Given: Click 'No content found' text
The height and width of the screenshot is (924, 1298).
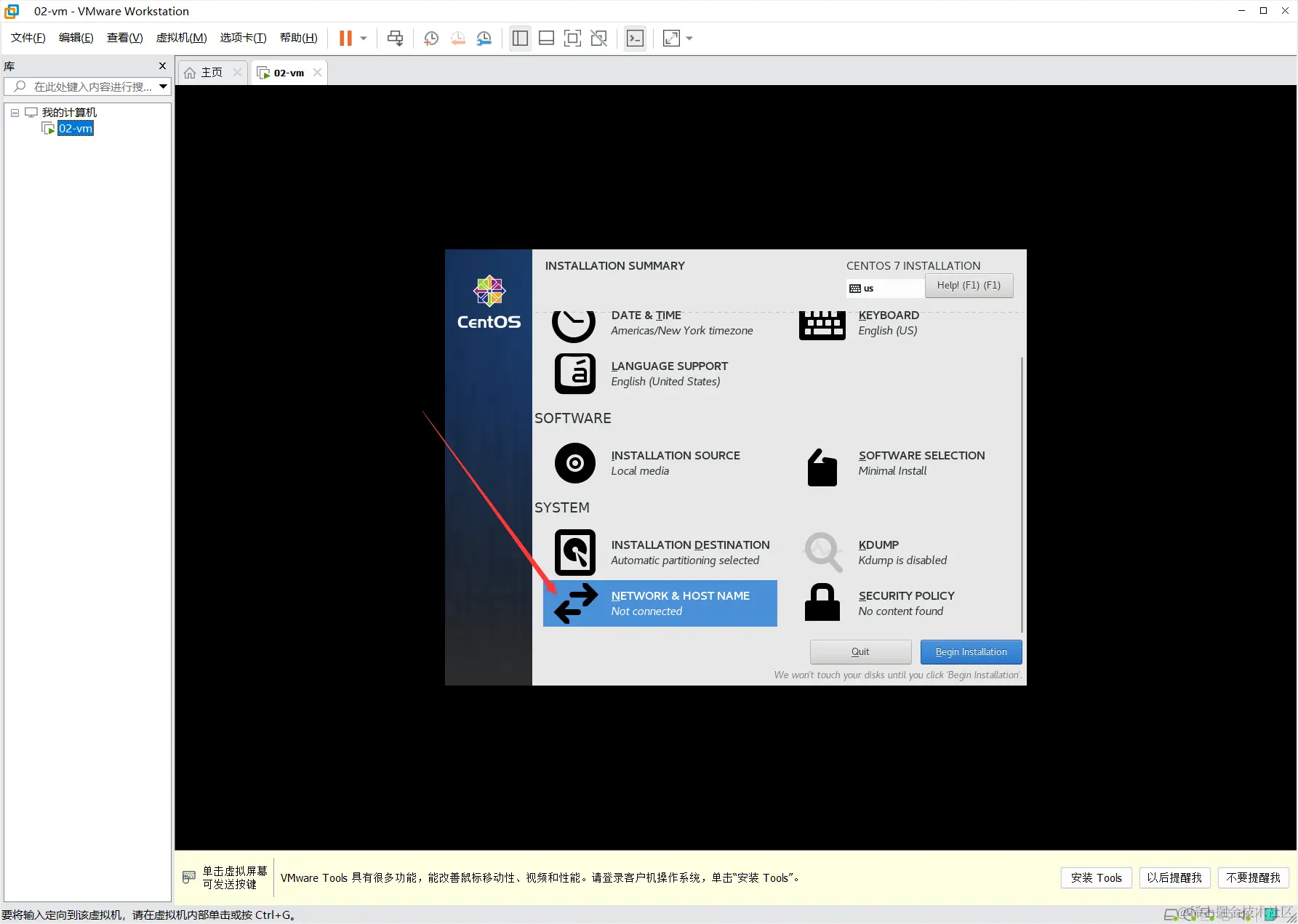Looking at the screenshot, I should coord(900,611).
